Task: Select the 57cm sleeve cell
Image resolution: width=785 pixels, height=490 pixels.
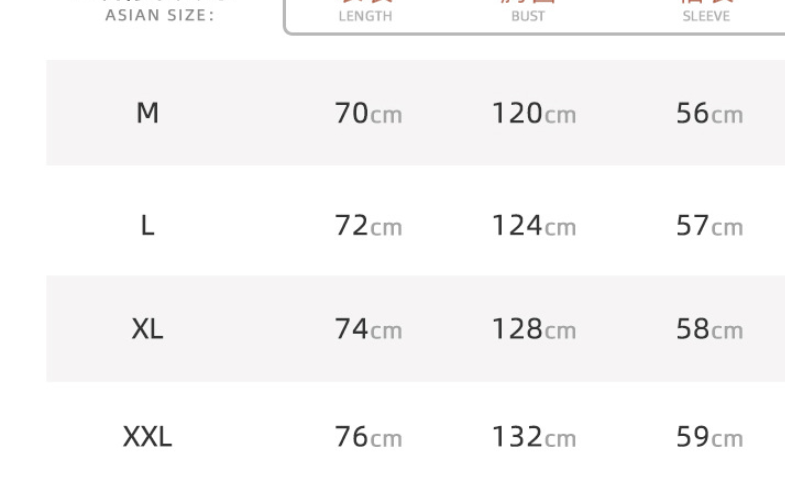Action: click(x=709, y=227)
